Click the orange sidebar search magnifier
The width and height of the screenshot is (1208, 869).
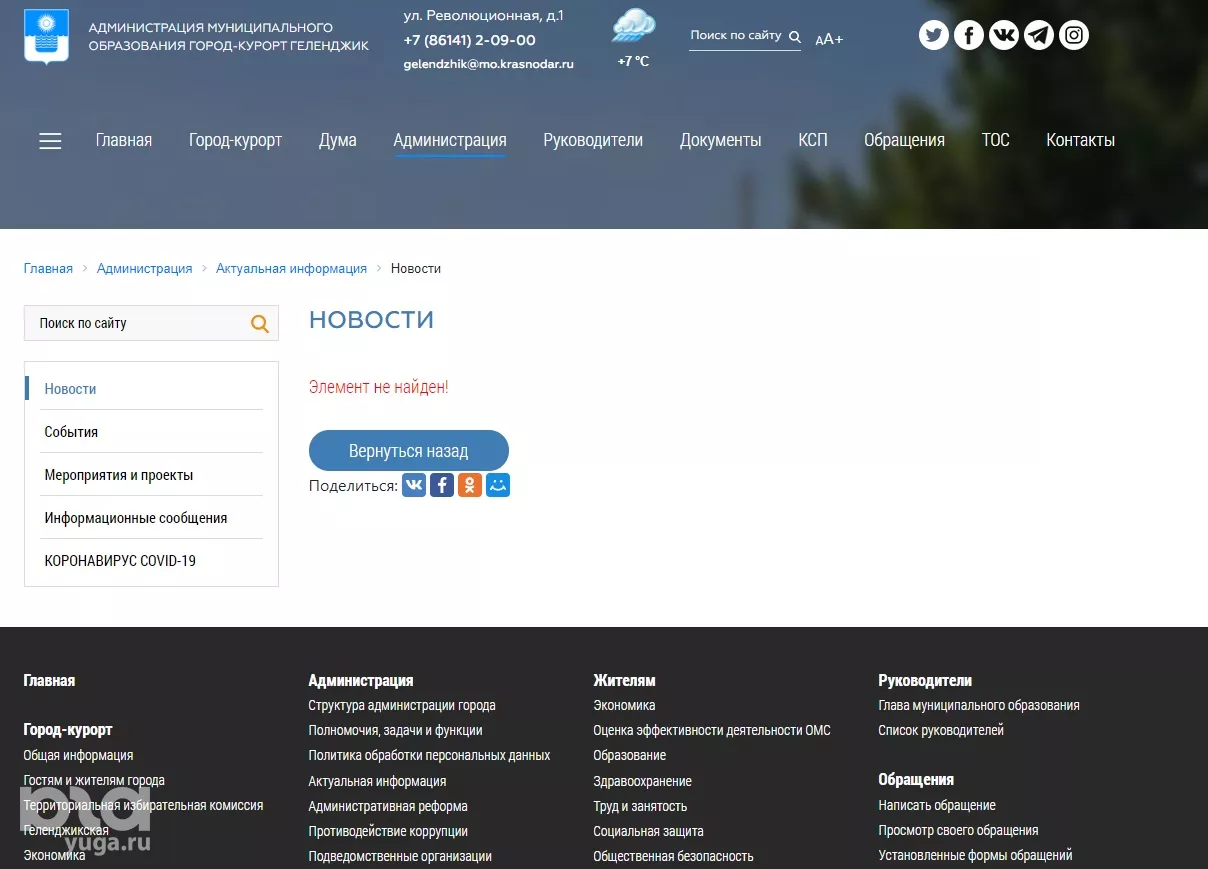(260, 323)
